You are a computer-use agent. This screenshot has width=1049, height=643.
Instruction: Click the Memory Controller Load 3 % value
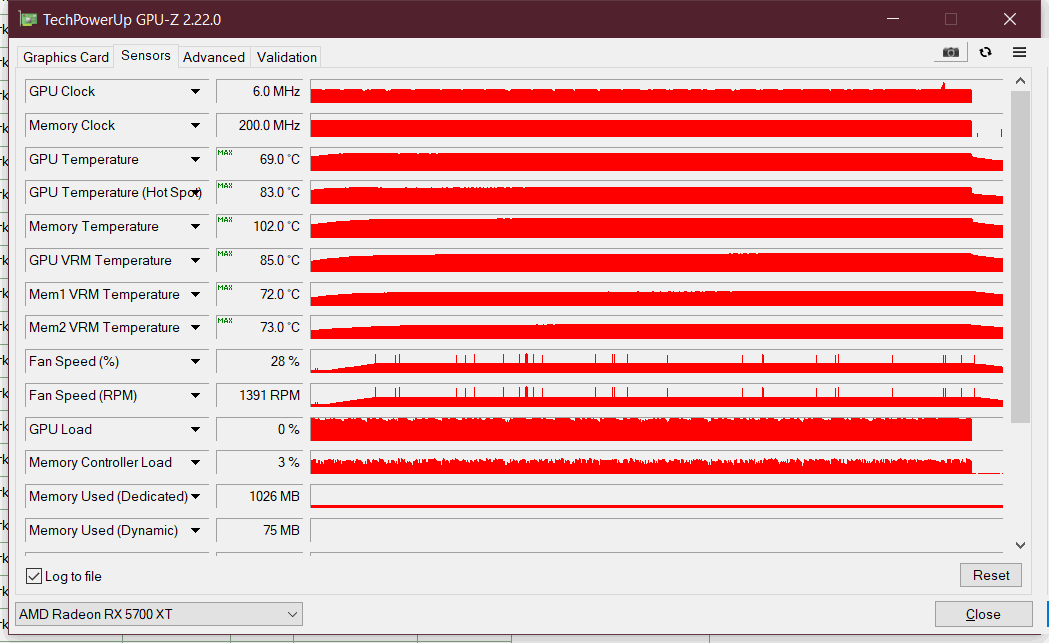(260, 462)
